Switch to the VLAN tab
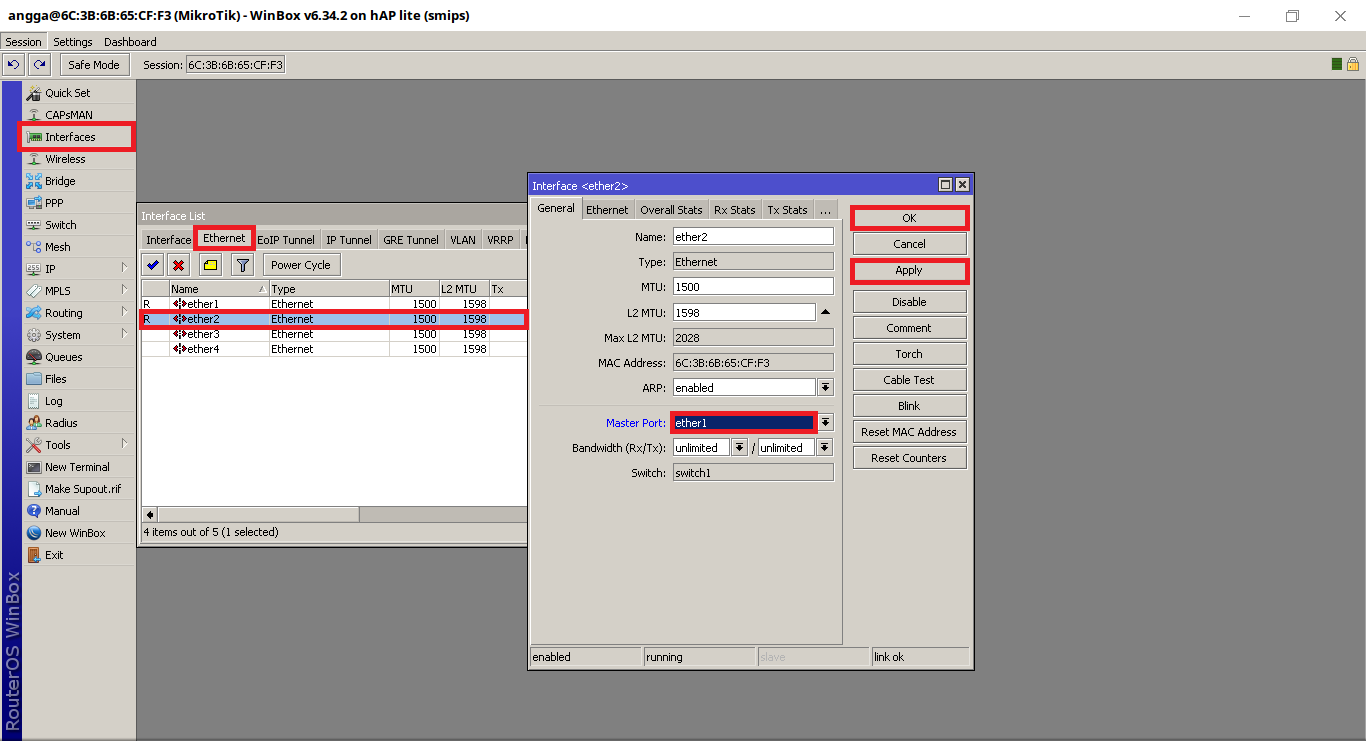 click(x=463, y=240)
